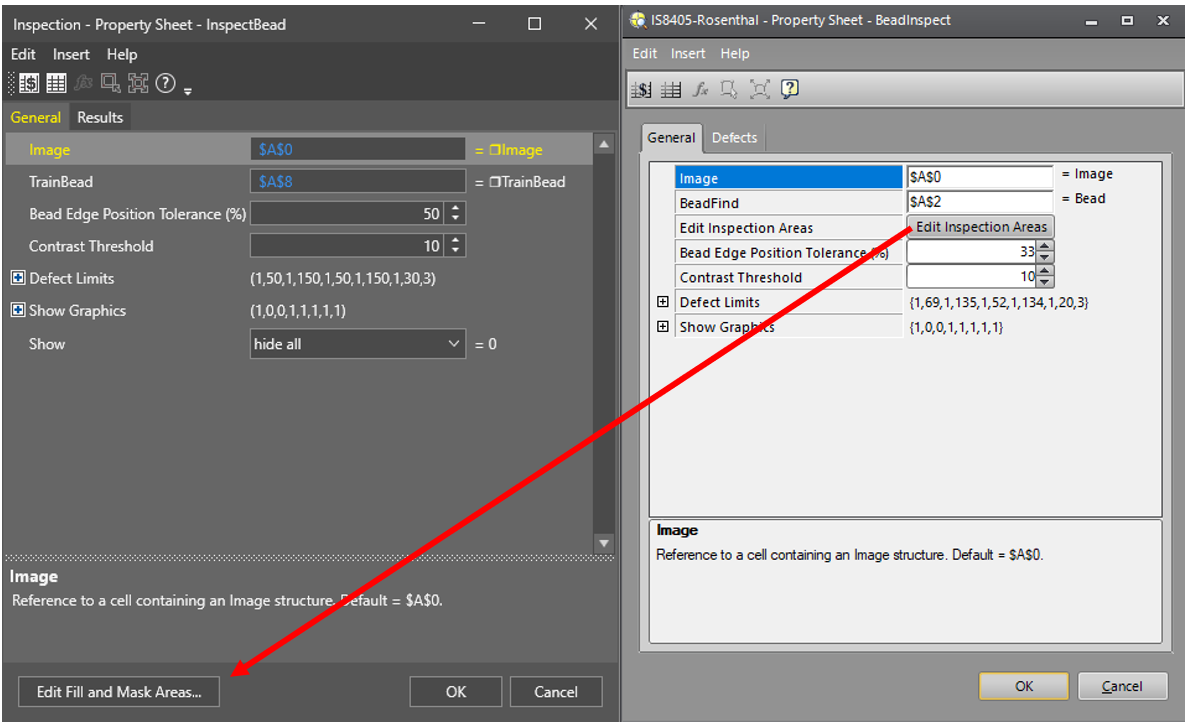Viewport: 1187px width, 724px height.
Task: Open the Insert menu in the InspectBead window
Action: coord(71,55)
